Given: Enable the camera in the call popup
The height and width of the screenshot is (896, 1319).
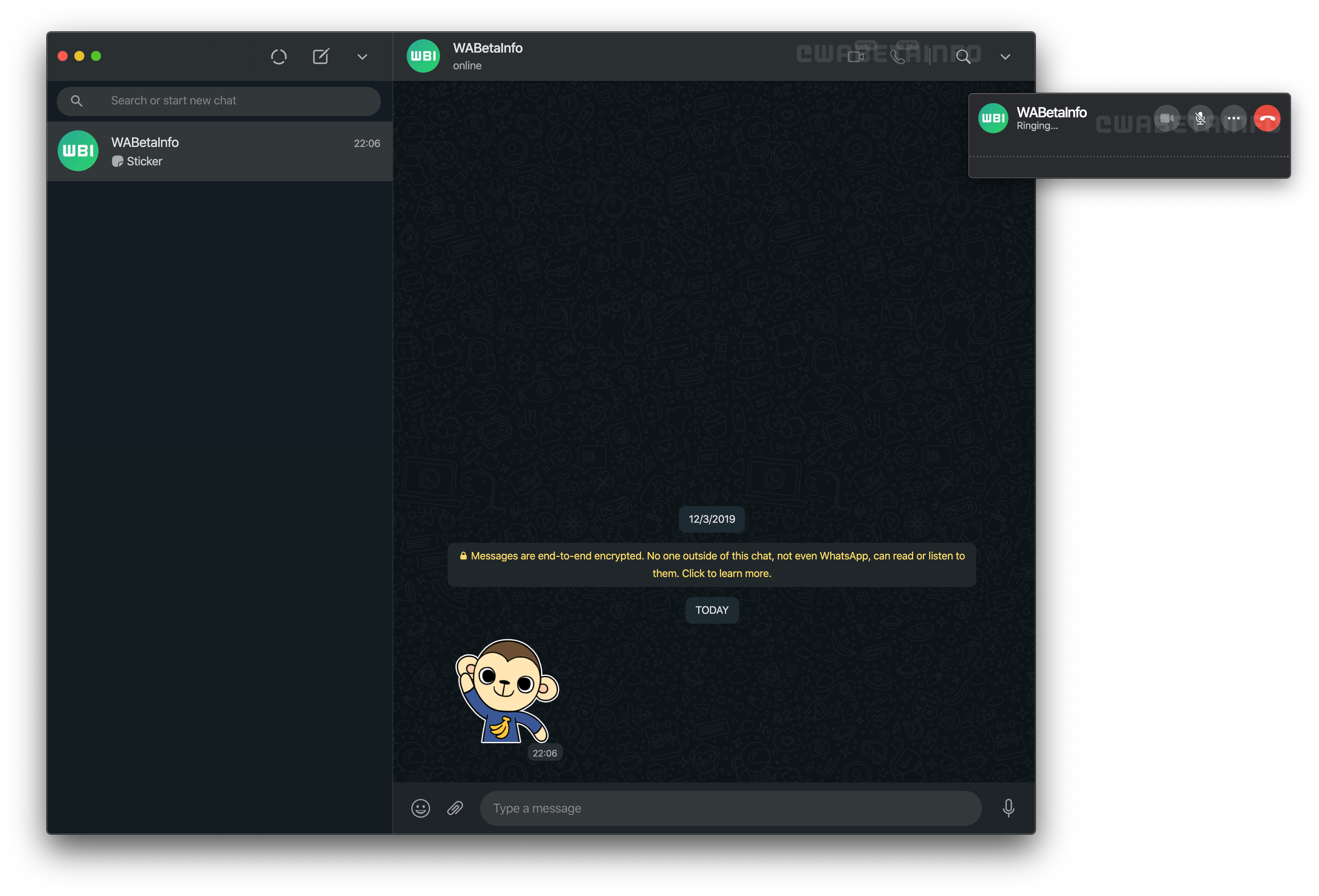Looking at the screenshot, I should pos(1167,118).
